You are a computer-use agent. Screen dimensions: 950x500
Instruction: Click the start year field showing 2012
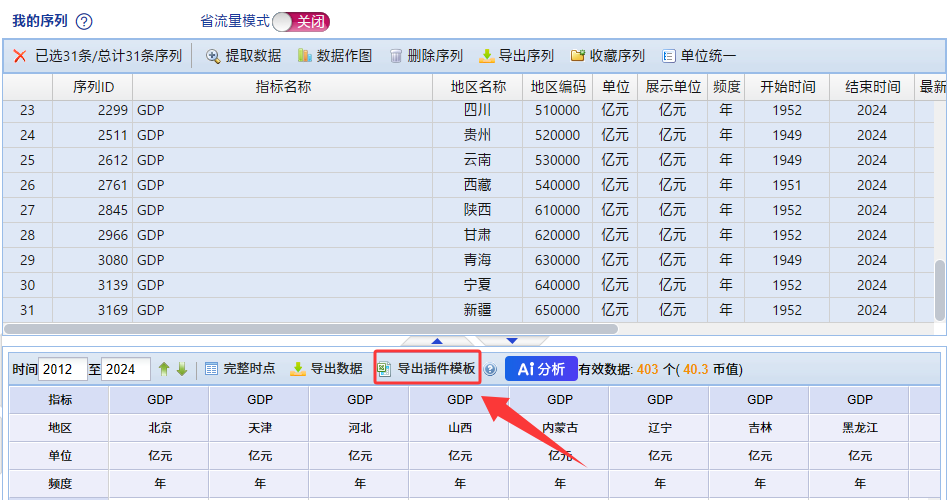tap(63, 369)
